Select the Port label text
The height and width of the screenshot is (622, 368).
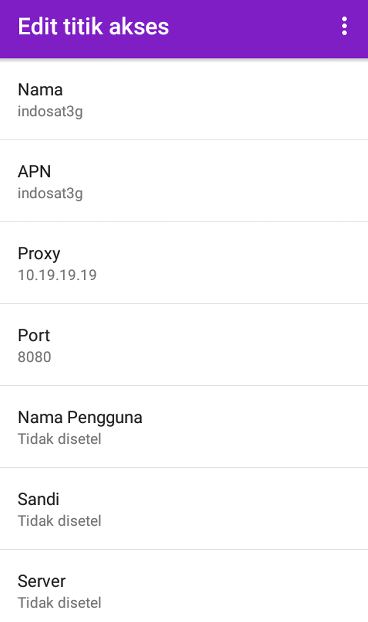click(x=34, y=336)
